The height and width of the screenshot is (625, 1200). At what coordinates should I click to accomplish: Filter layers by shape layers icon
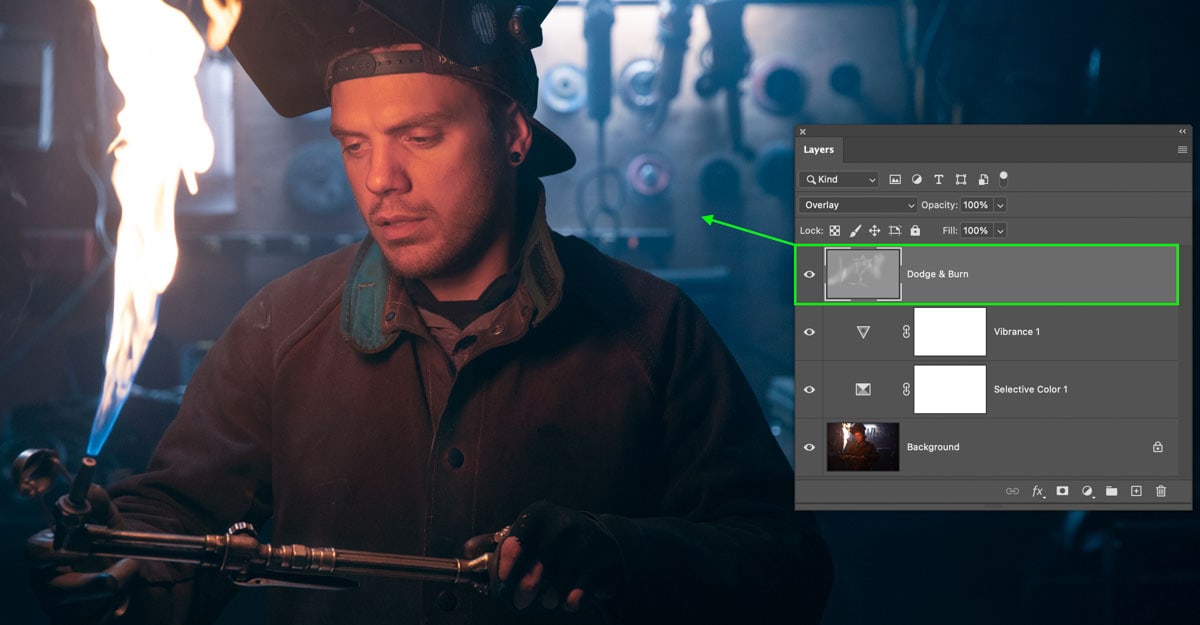pos(961,180)
